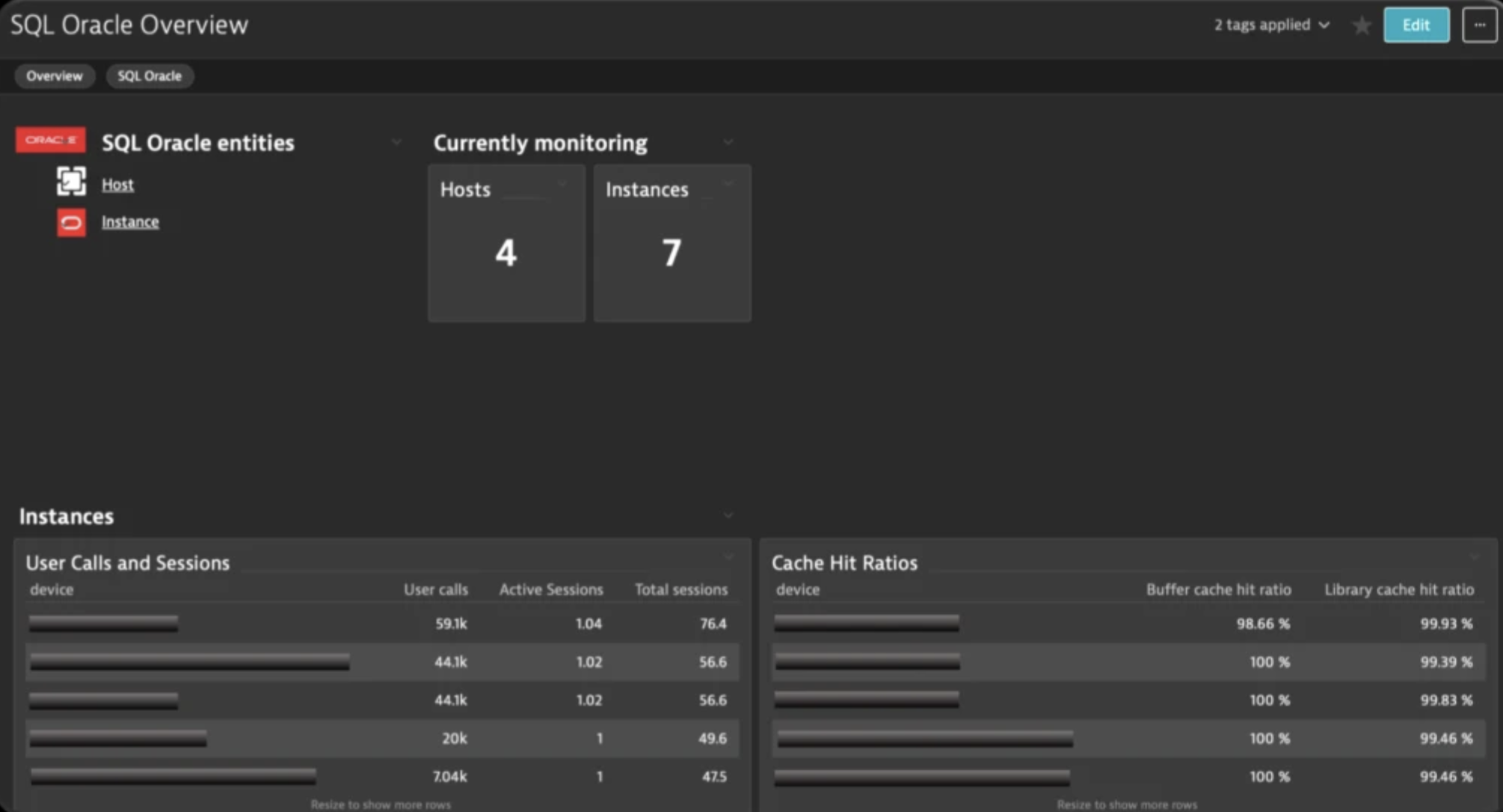
Task: Open the Host link
Action: tap(117, 185)
